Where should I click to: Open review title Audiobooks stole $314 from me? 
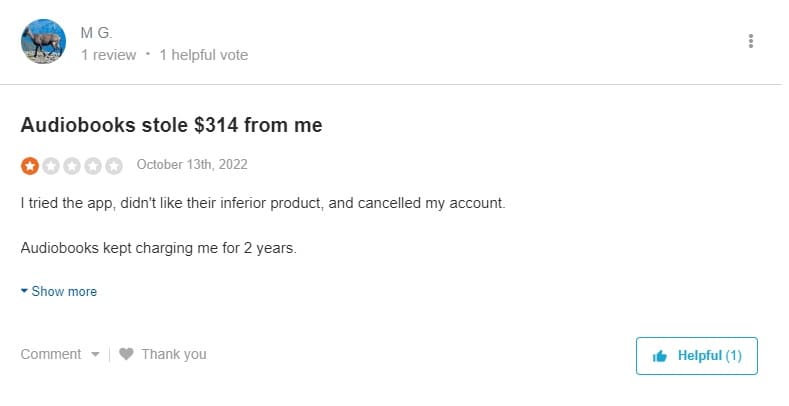pos(171,125)
